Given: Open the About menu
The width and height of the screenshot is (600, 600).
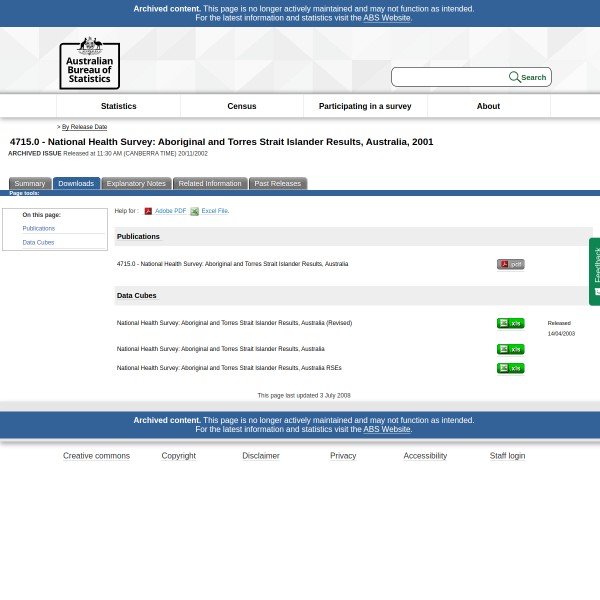Looking at the screenshot, I should click(488, 106).
